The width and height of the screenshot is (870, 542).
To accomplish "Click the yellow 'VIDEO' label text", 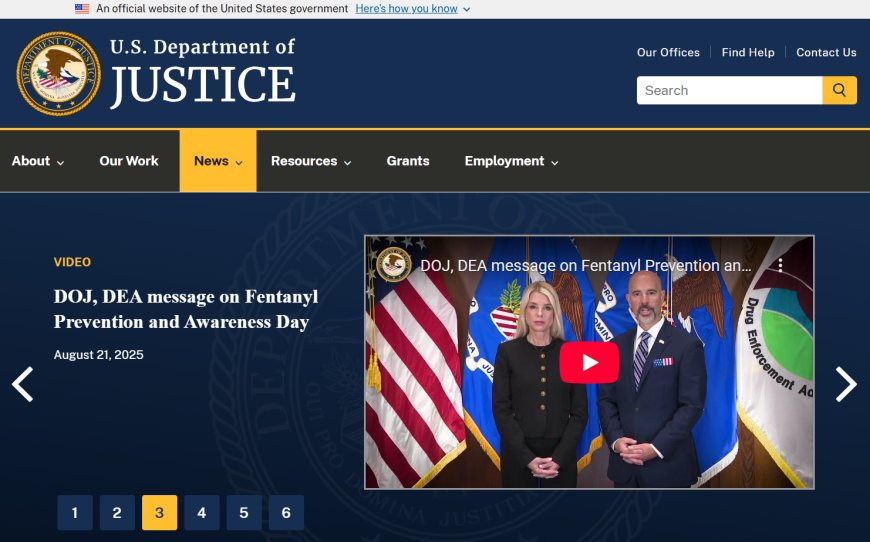I will point(72,262).
